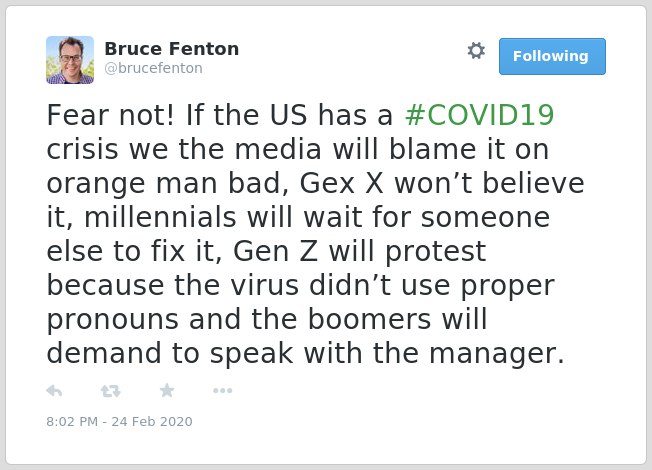Open Bruce Fenton's profile picture
The width and height of the screenshot is (652, 470).
70,60
